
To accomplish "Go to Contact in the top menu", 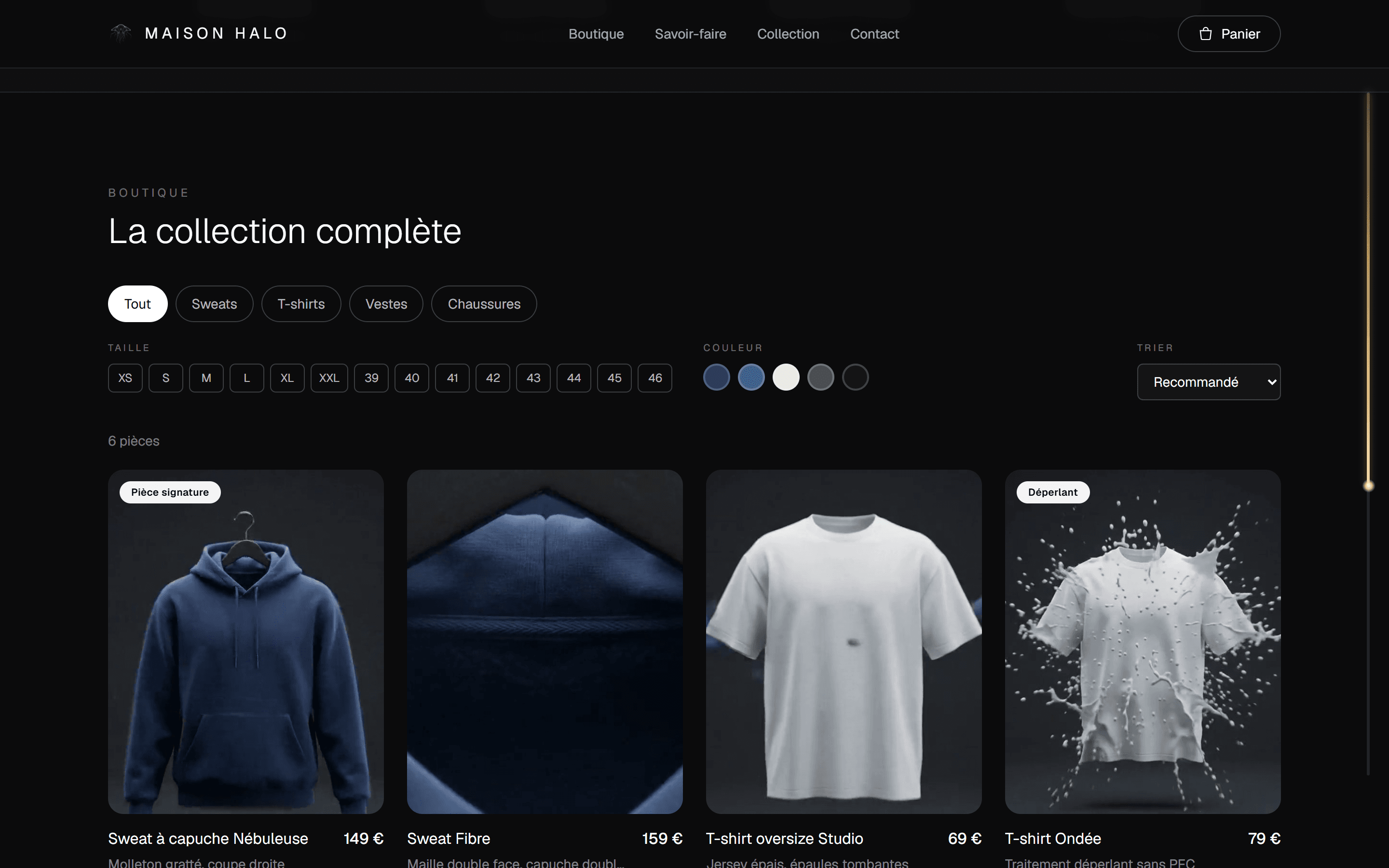I will click(874, 34).
